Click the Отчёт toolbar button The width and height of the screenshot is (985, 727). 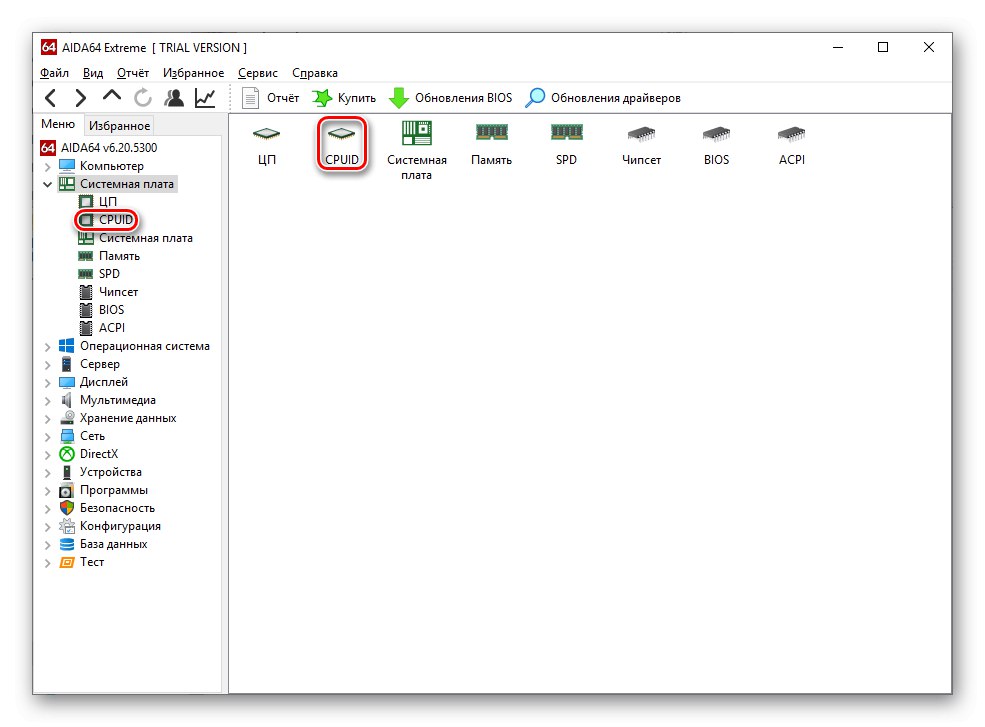click(x=270, y=98)
